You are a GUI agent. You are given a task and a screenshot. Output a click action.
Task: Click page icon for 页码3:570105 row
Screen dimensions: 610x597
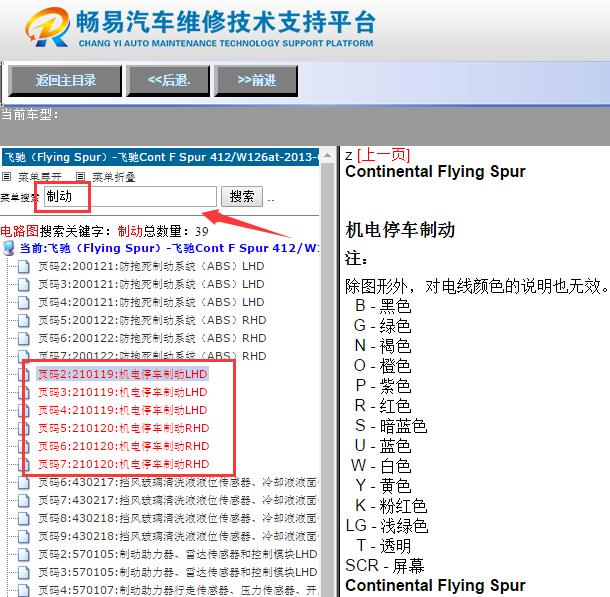click(x=24, y=572)
